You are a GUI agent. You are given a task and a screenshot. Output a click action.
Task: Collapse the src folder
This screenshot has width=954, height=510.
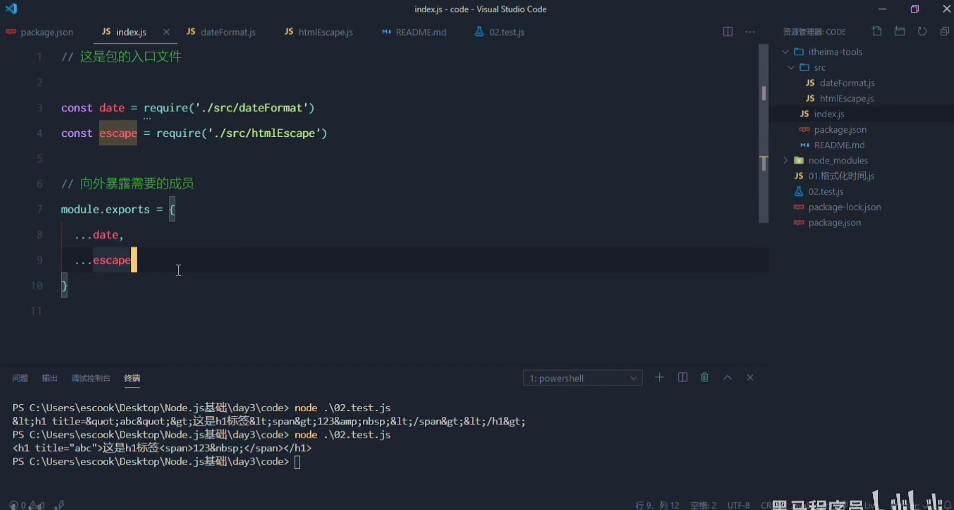click(x=791, y=68)
